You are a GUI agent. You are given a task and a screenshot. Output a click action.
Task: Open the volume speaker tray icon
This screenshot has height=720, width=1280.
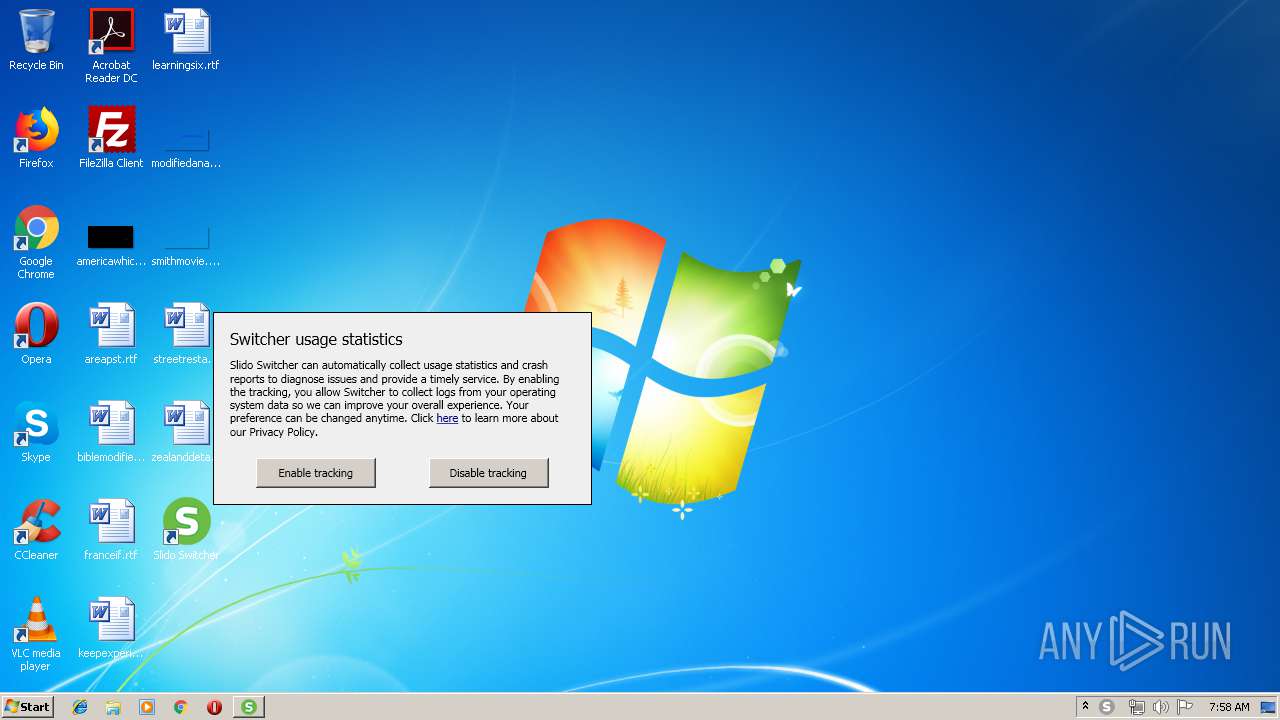1160,707
